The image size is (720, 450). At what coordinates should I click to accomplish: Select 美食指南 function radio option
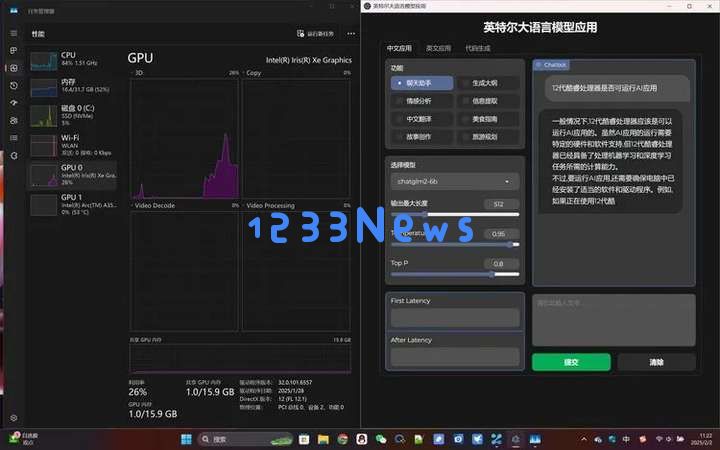pyautogui.click(x=489, y=119)
